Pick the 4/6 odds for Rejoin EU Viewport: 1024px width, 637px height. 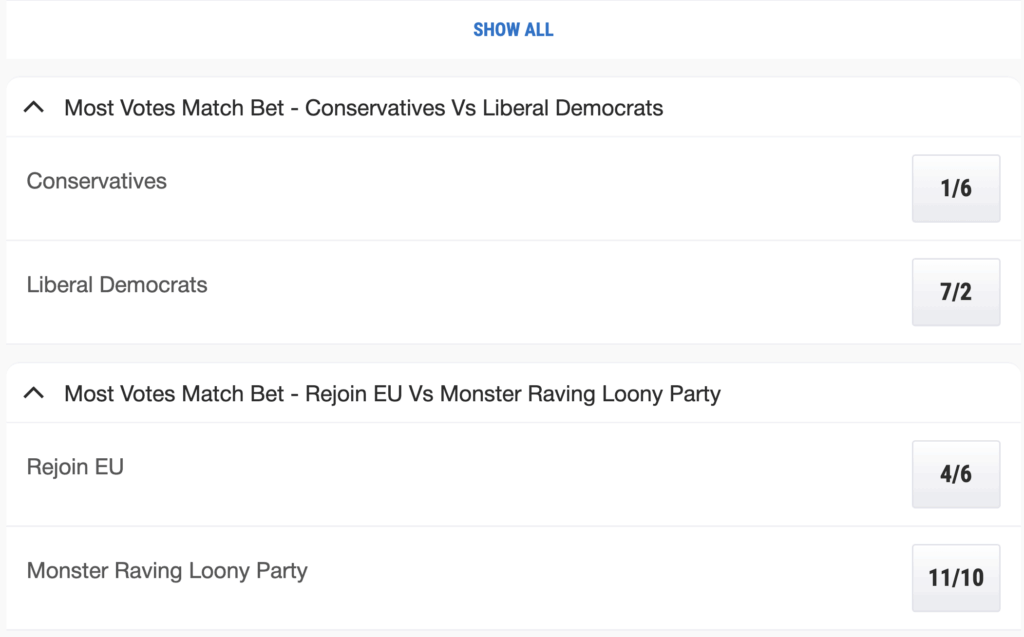(x=955, y=474)
